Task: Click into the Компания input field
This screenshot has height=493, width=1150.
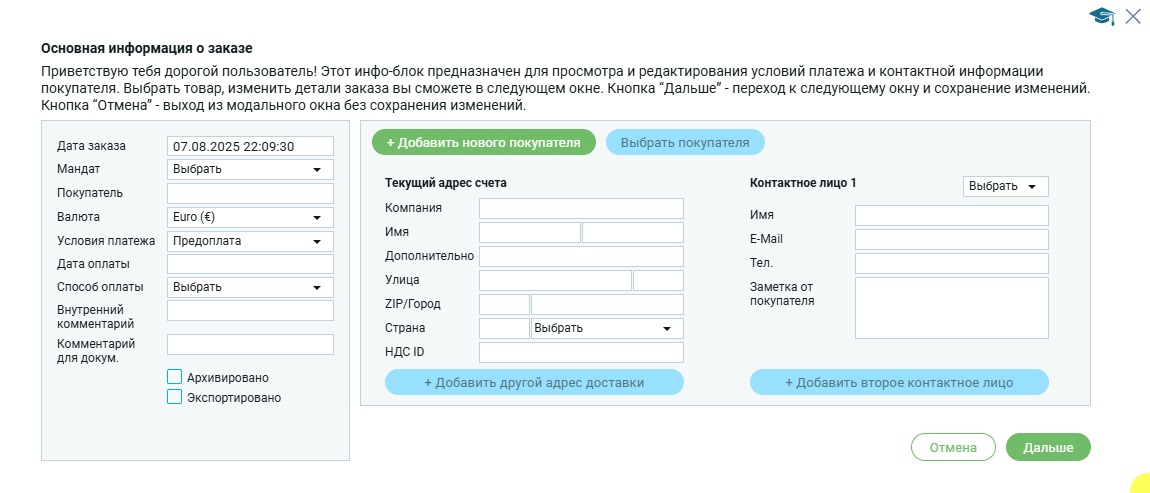Action: coord(581,208)
